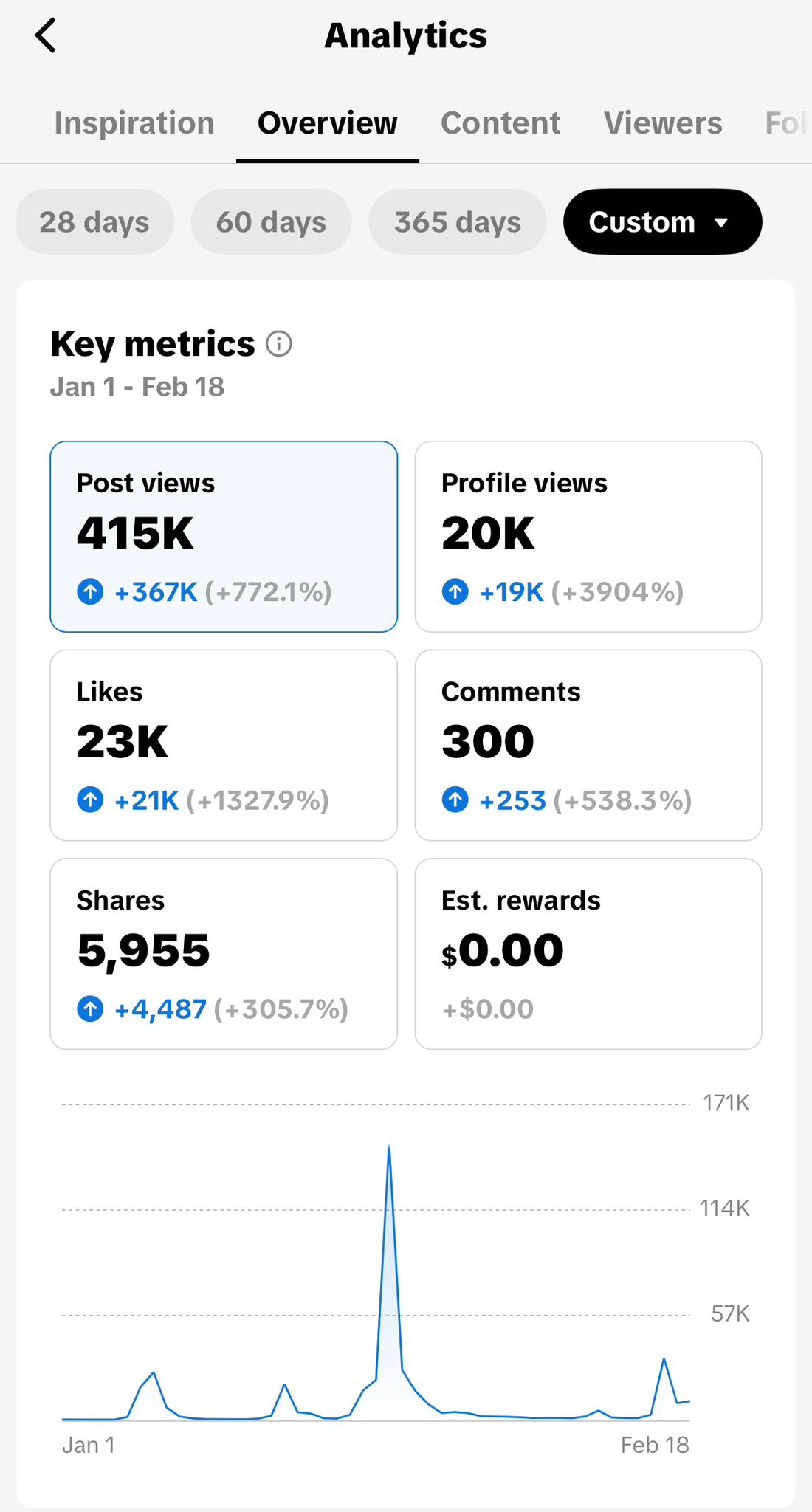Open the Viewers tab

(x=663, y=123)
